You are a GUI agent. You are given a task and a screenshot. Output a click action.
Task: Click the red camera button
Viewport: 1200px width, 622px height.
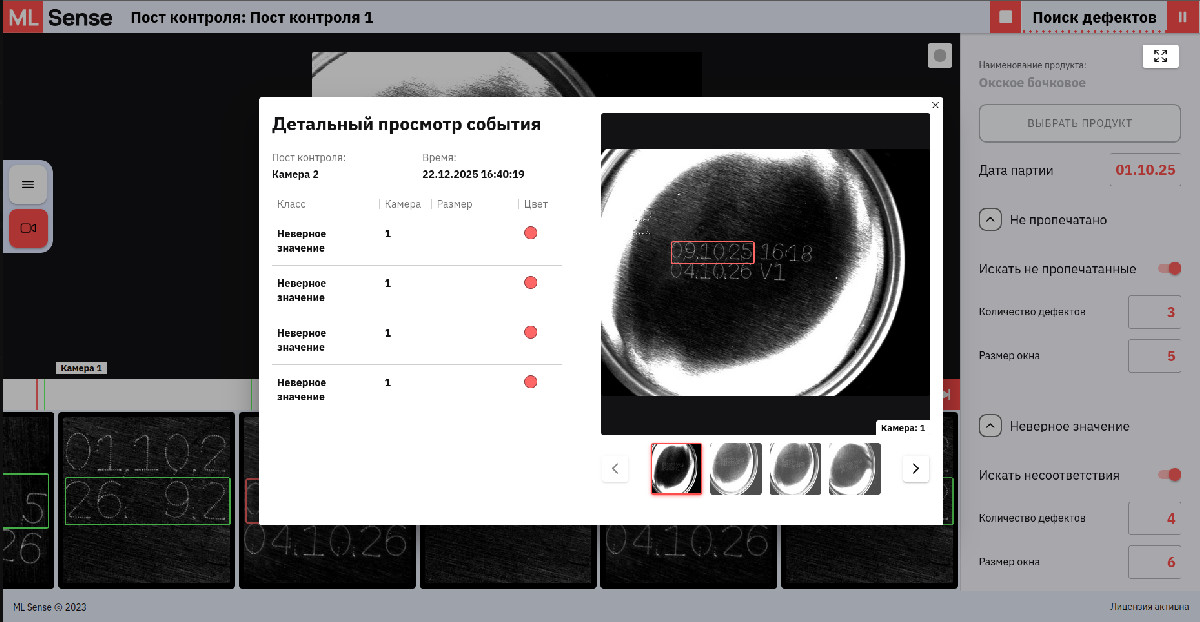[x=28, y=229]
